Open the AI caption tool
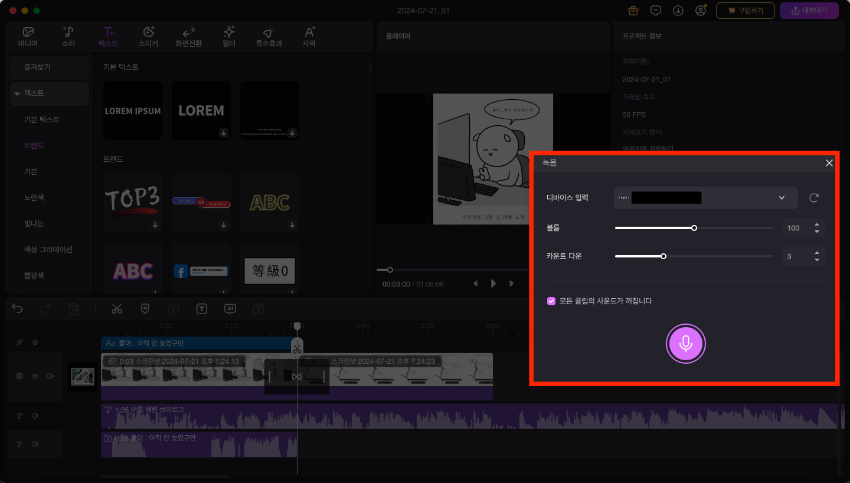 coord(230,309)
